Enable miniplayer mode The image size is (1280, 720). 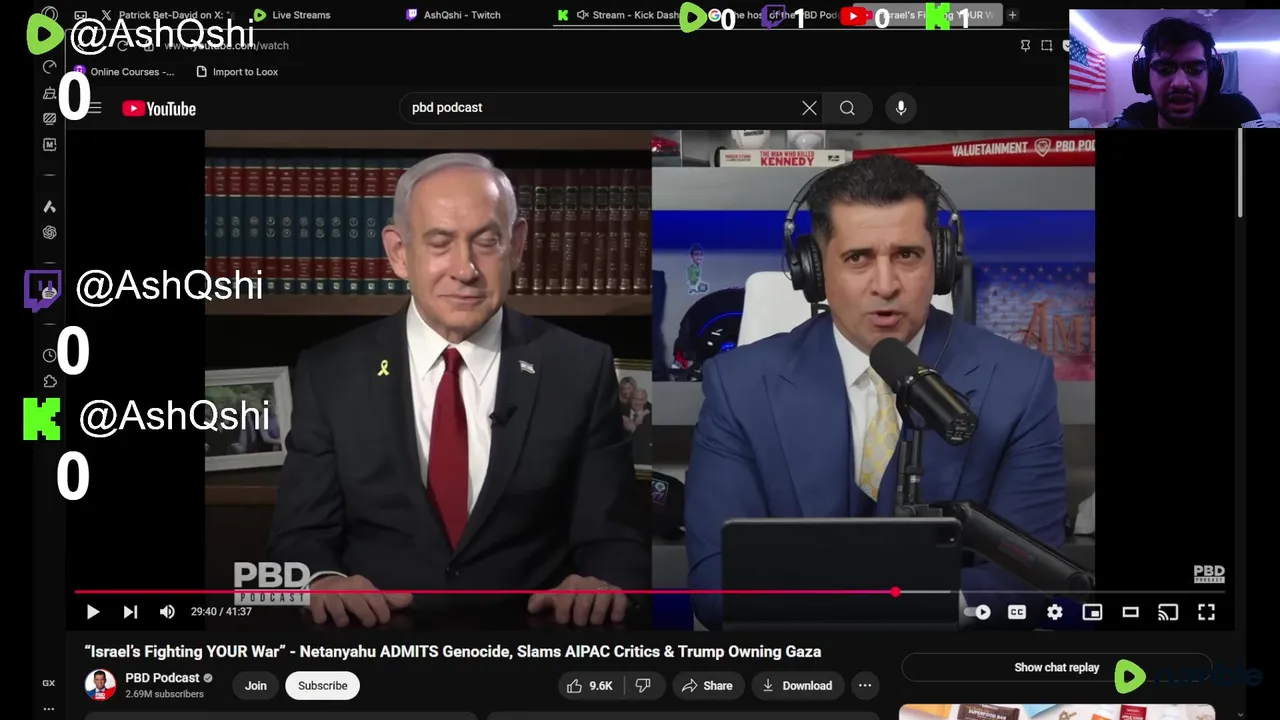point(1092,612)
